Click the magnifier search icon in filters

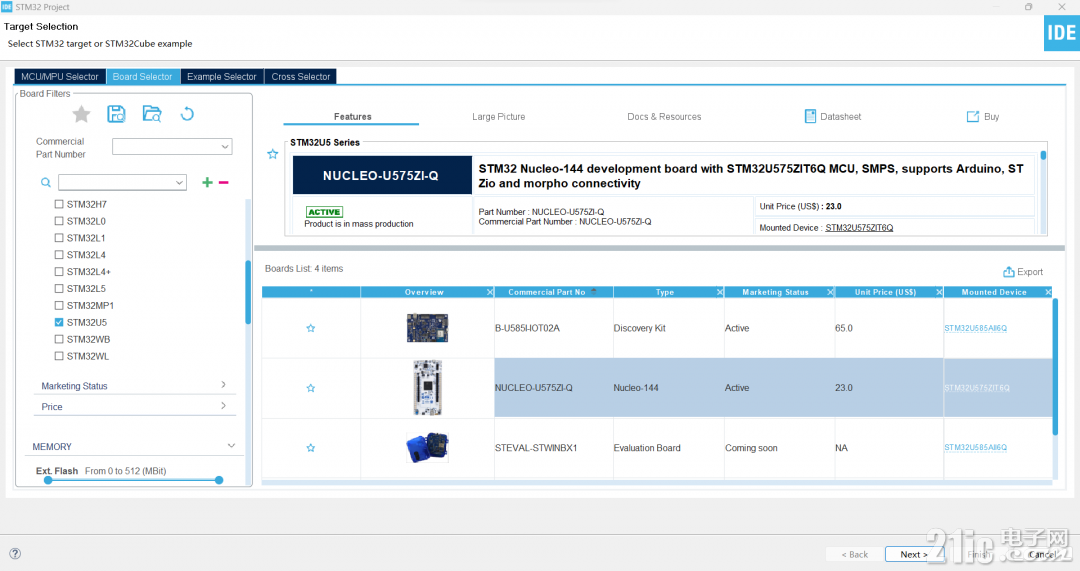pyautogui.click(x=45, y=183)
